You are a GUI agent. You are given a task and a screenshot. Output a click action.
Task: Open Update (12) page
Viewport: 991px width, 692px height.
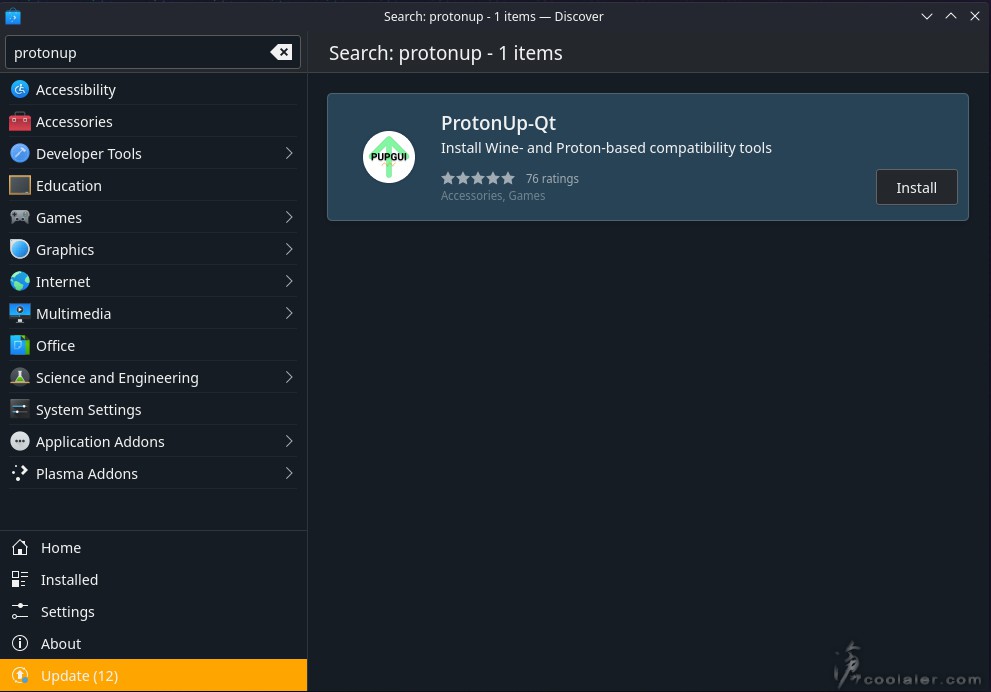[154, 676]
